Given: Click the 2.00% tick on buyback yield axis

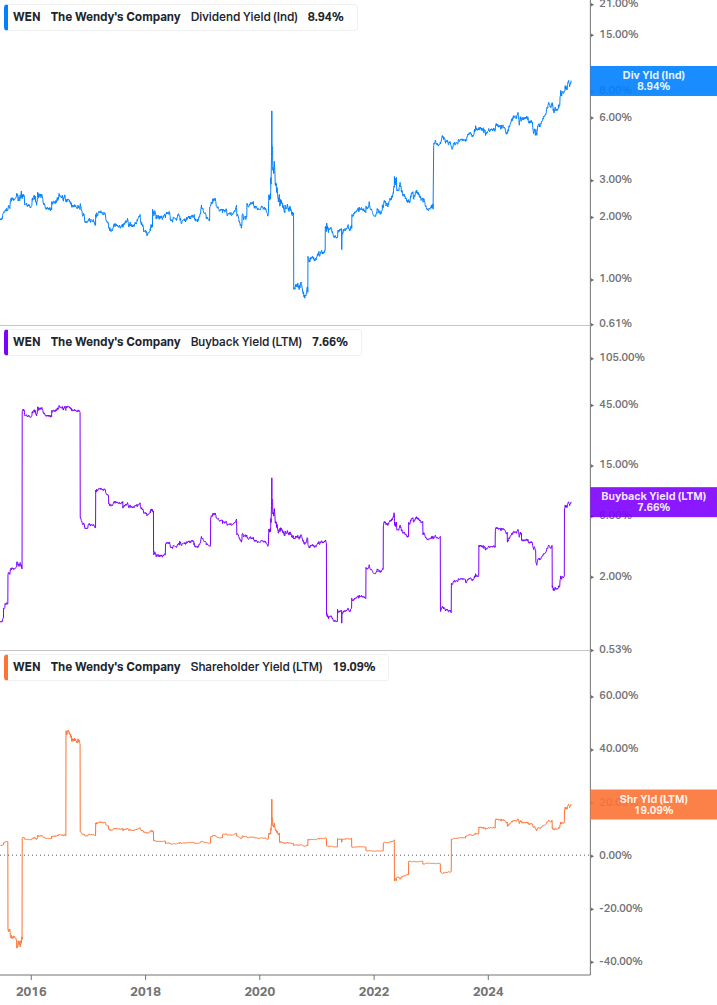Looking at the screenshot, I should point(615,577).
